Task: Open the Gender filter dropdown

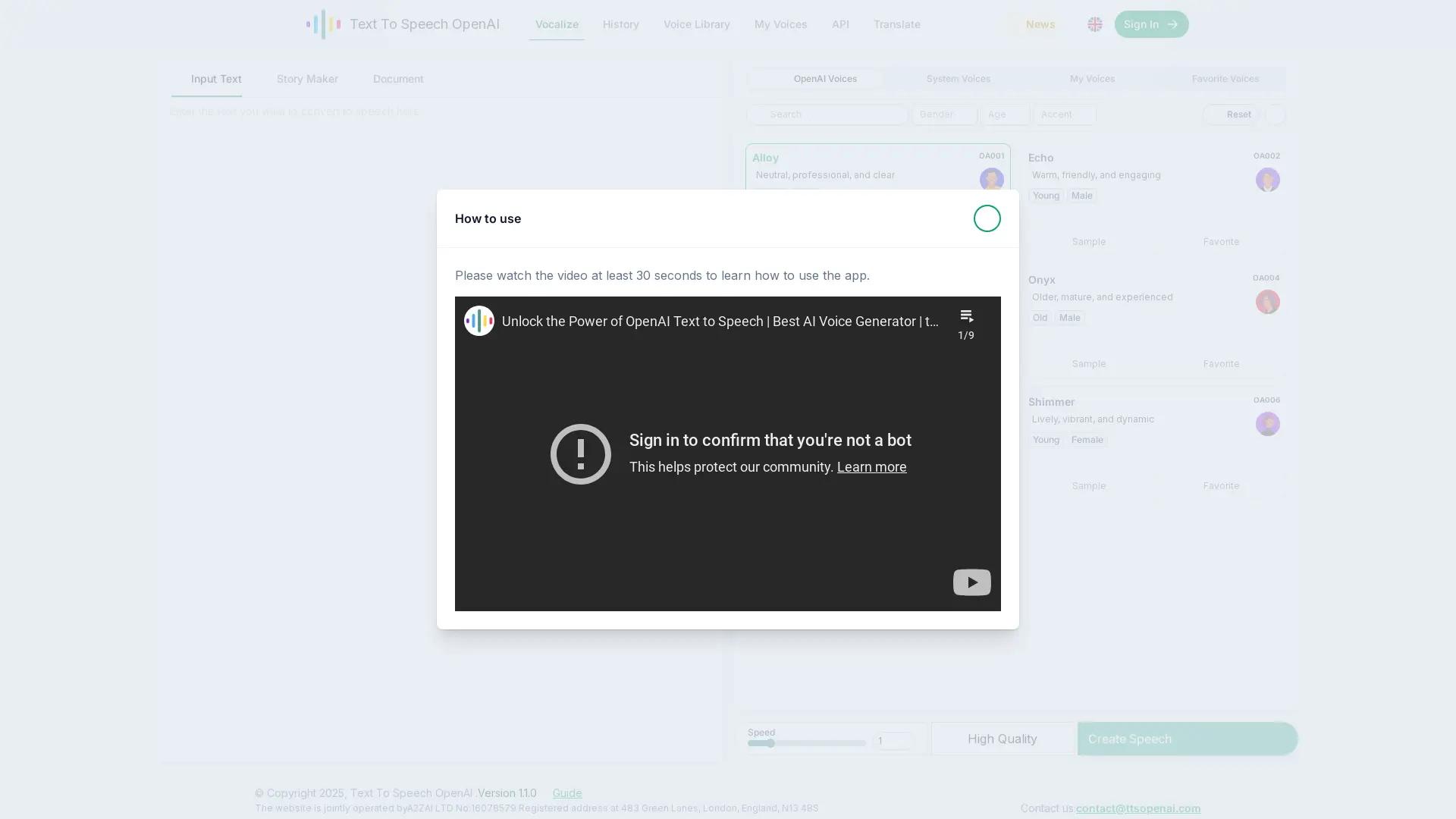Action: pyautogui.click(x=944, y=115)
